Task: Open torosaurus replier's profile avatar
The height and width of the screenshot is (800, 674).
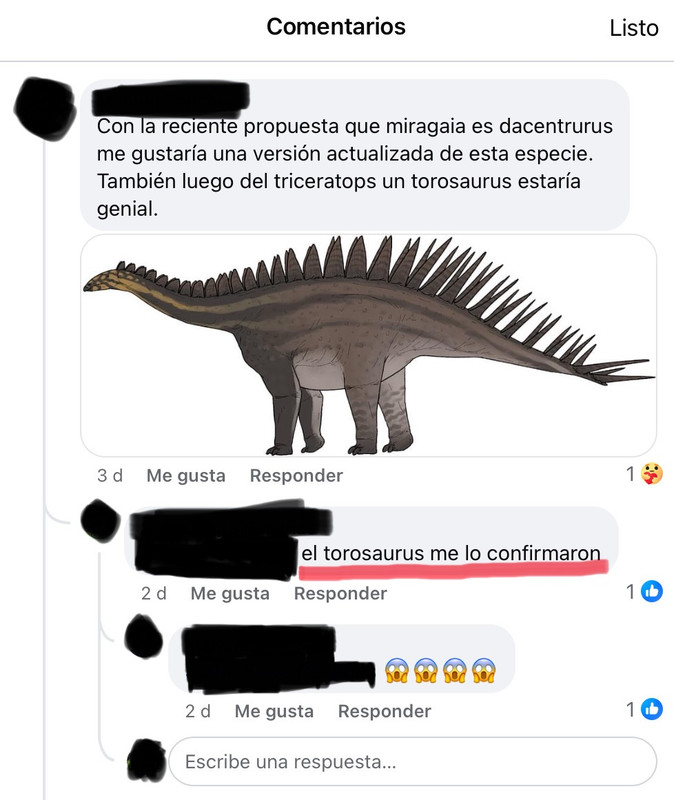Action: 100,521
